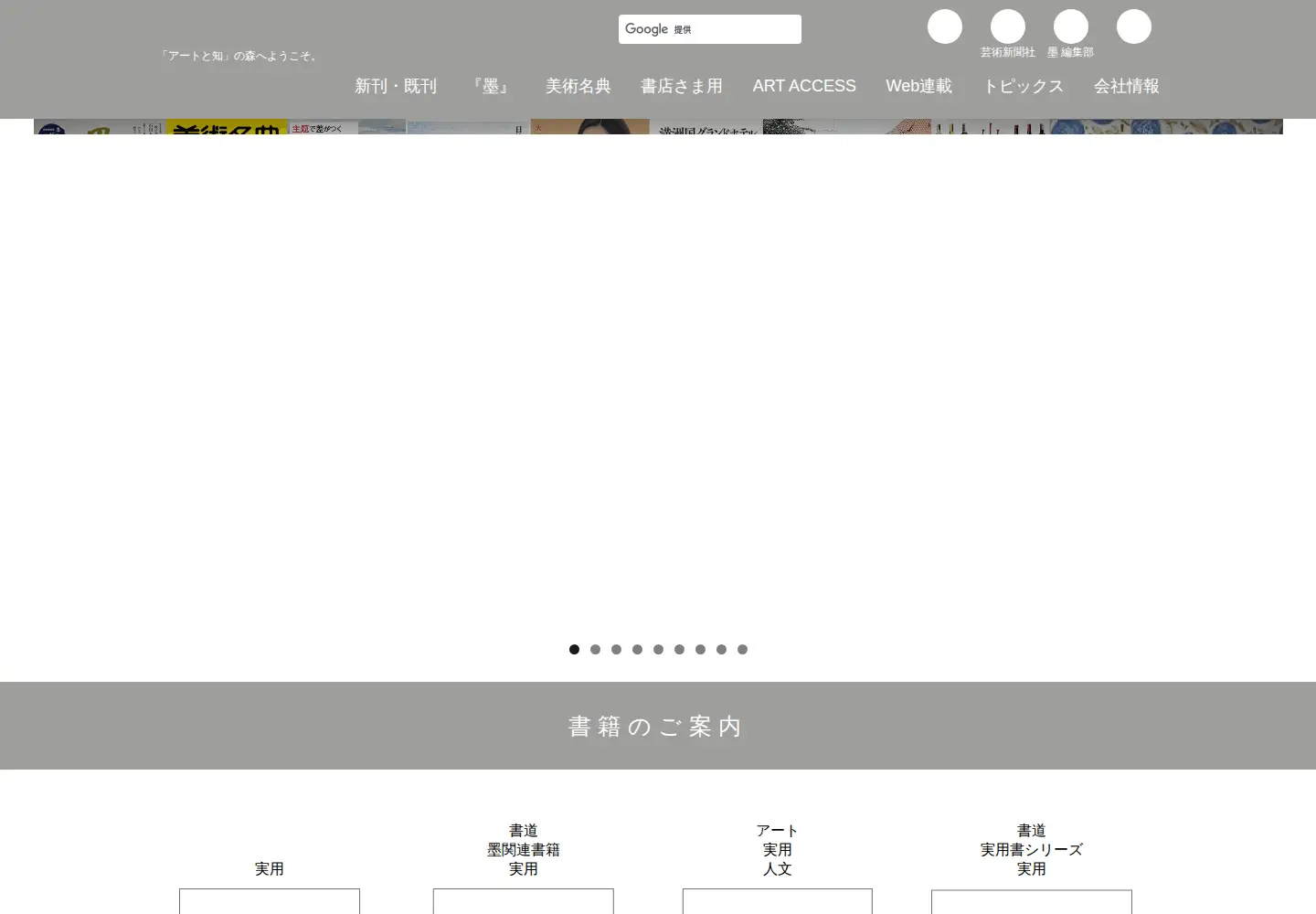Click the 人文 category label
1316x914 pixels.
tap(778, 869)
